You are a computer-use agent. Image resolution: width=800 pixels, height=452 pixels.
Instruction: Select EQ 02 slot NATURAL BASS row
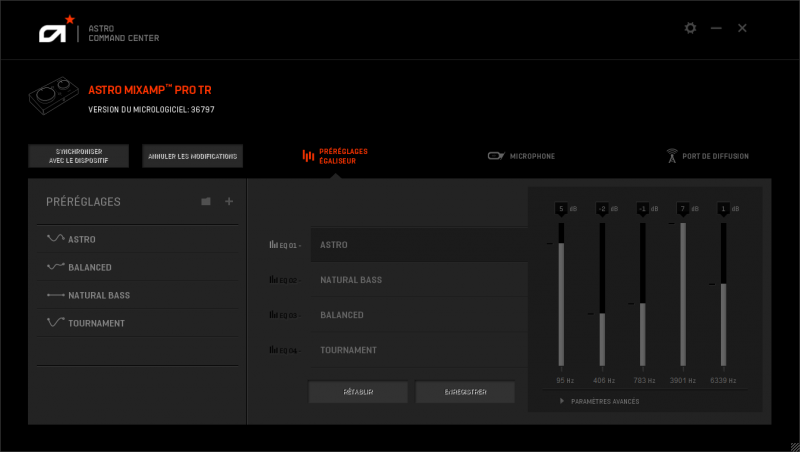[x=419, y=280]
